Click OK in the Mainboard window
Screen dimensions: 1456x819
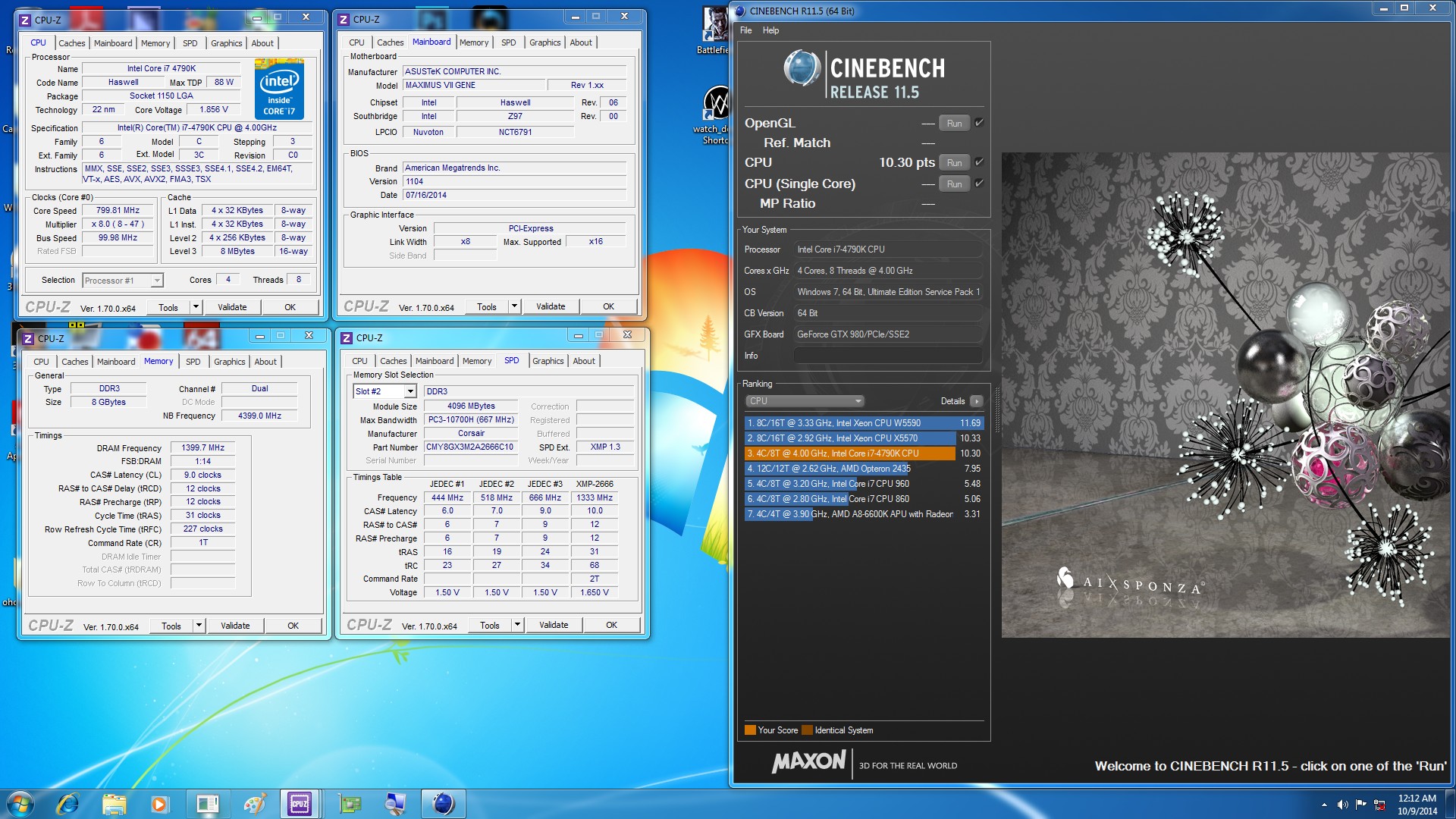608,306
